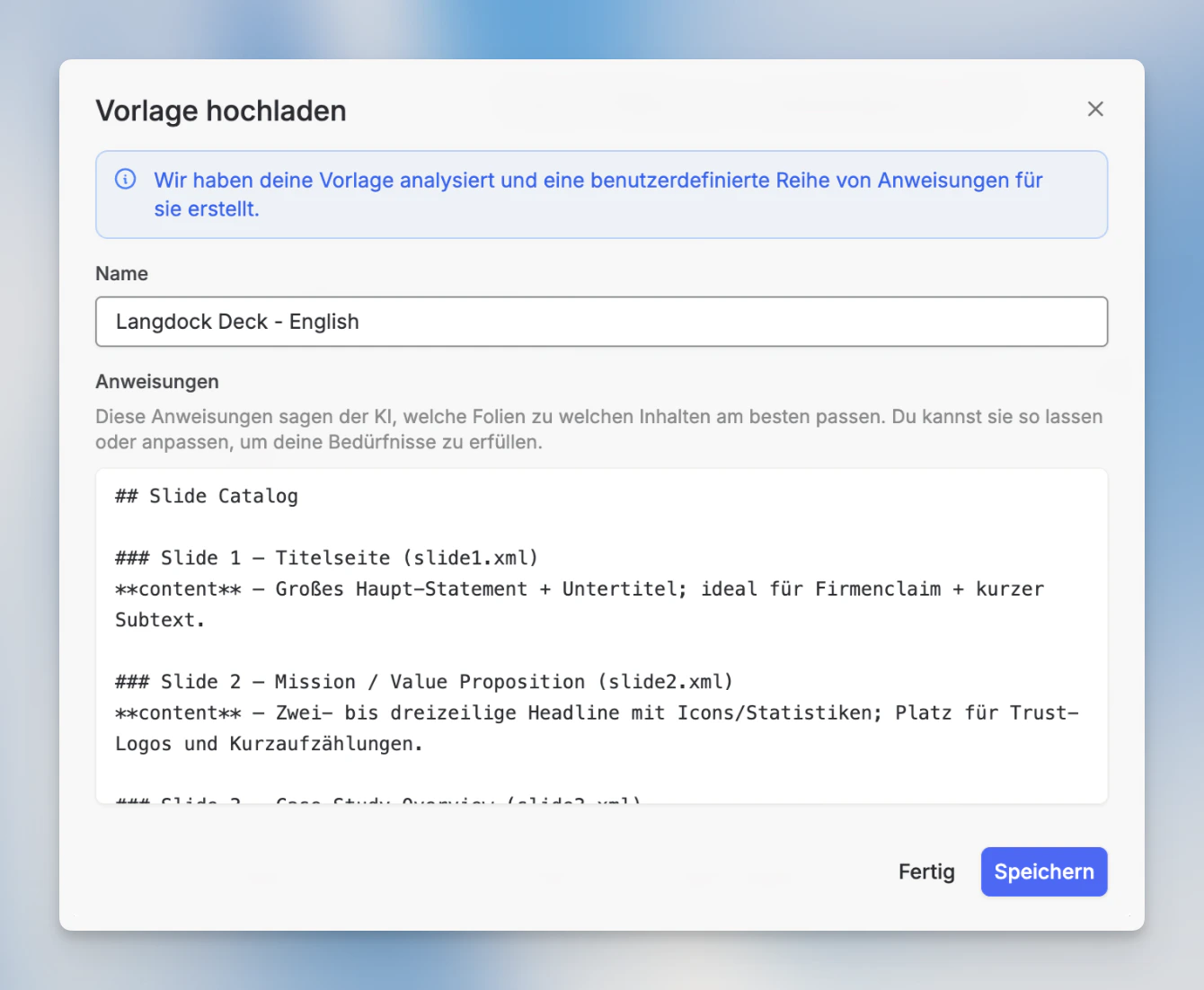Click the Vorlage hochladen dialog title
1204x990 pixels.
tap(221, 110)
